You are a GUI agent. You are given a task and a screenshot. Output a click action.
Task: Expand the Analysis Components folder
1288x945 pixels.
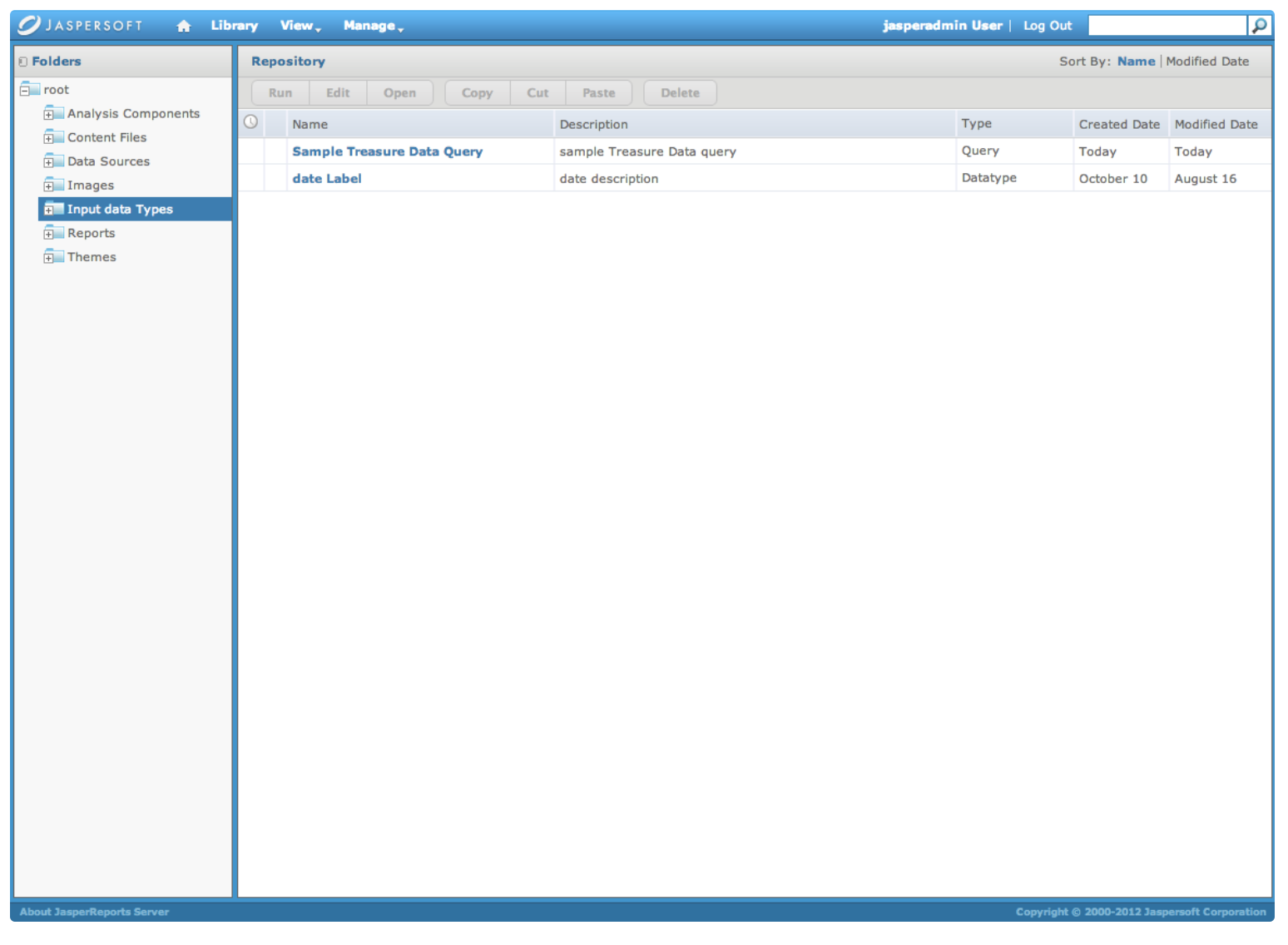click(x=48, y=115)
